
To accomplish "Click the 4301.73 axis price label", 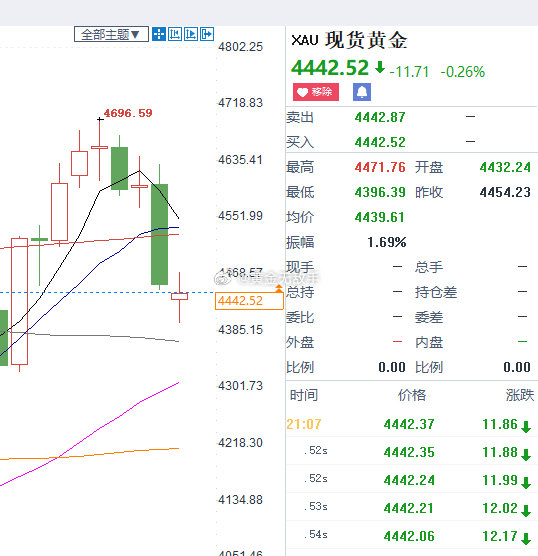I will tap(240, 386).
